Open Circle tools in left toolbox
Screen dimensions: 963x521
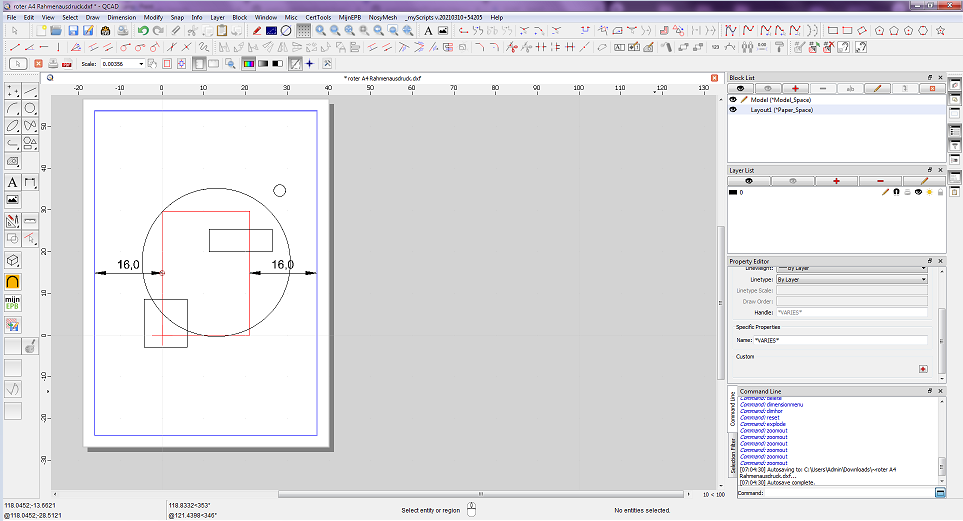[29, 109]
